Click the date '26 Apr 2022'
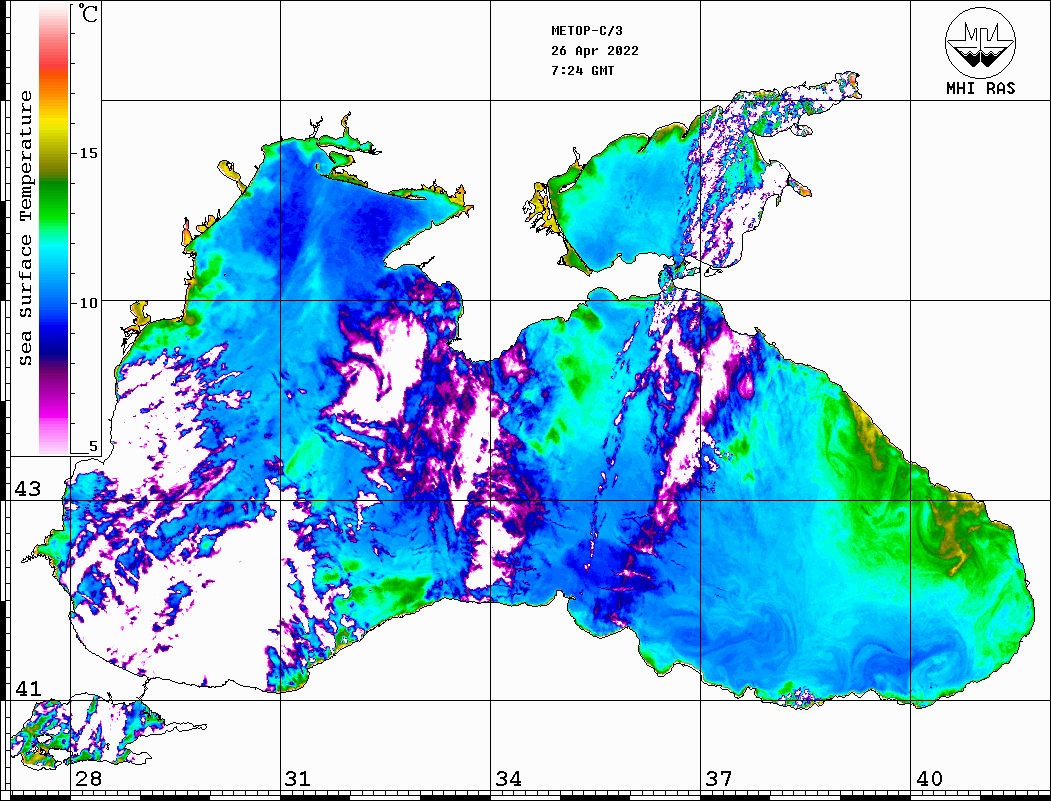The width and height of the screenshot is (1051, 801). tap(595, 51)
